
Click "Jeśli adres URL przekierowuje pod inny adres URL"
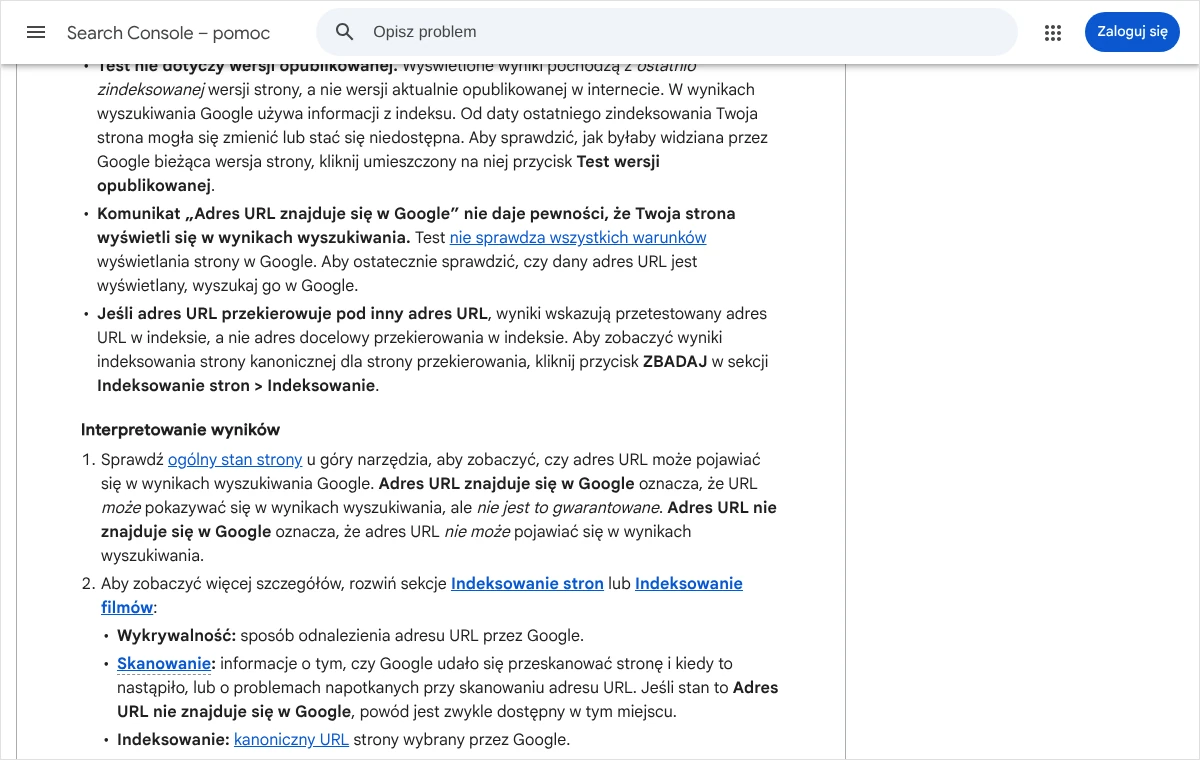point(292,314)
